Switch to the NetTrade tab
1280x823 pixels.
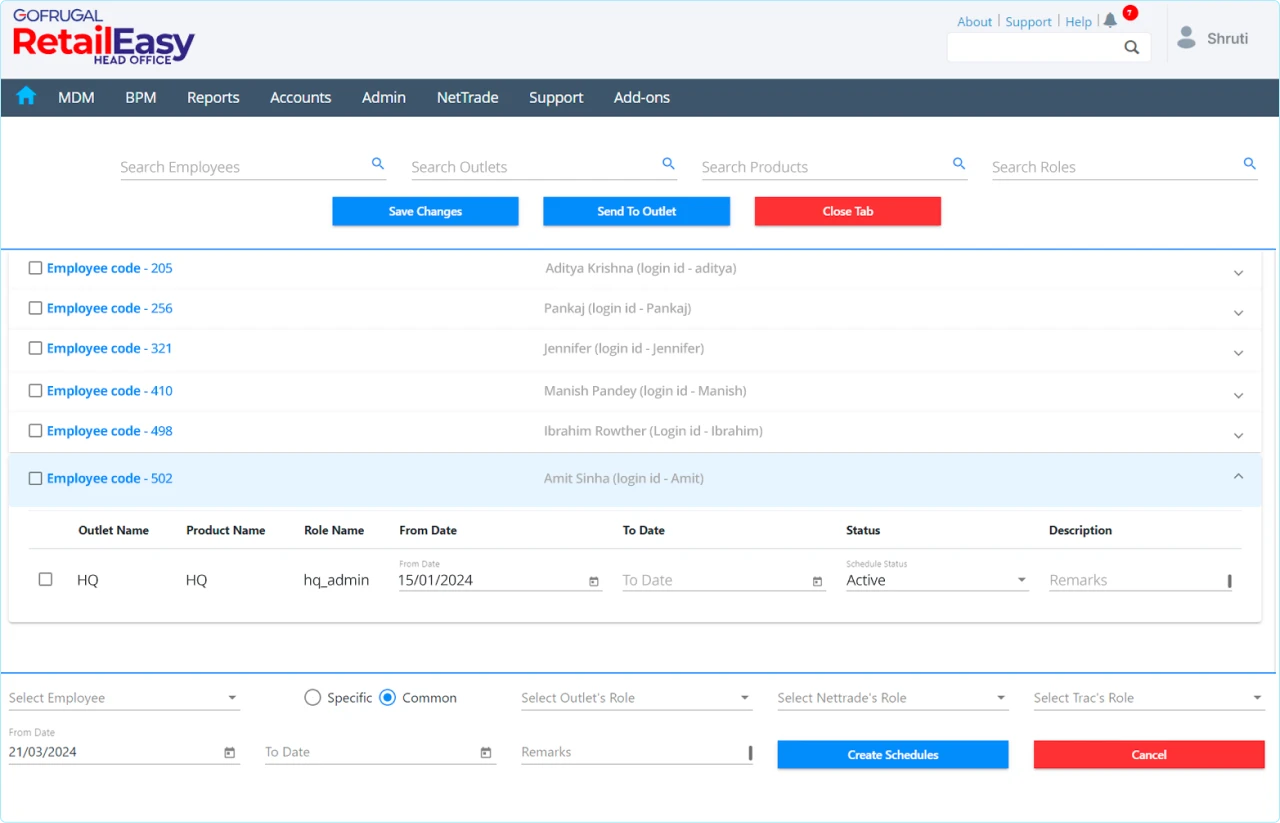click(467, 97)
